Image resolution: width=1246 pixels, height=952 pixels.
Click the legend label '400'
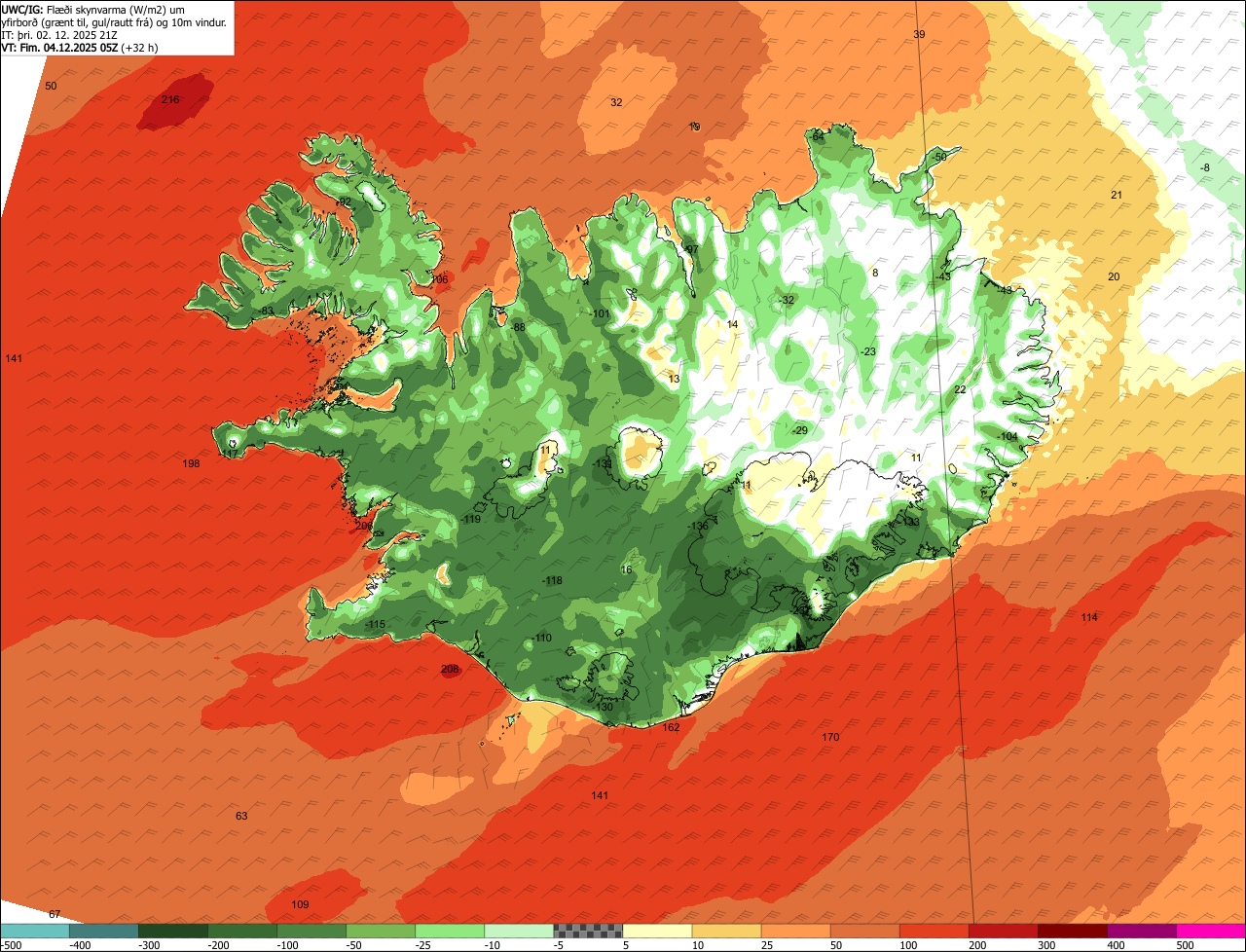point(1116,945)
